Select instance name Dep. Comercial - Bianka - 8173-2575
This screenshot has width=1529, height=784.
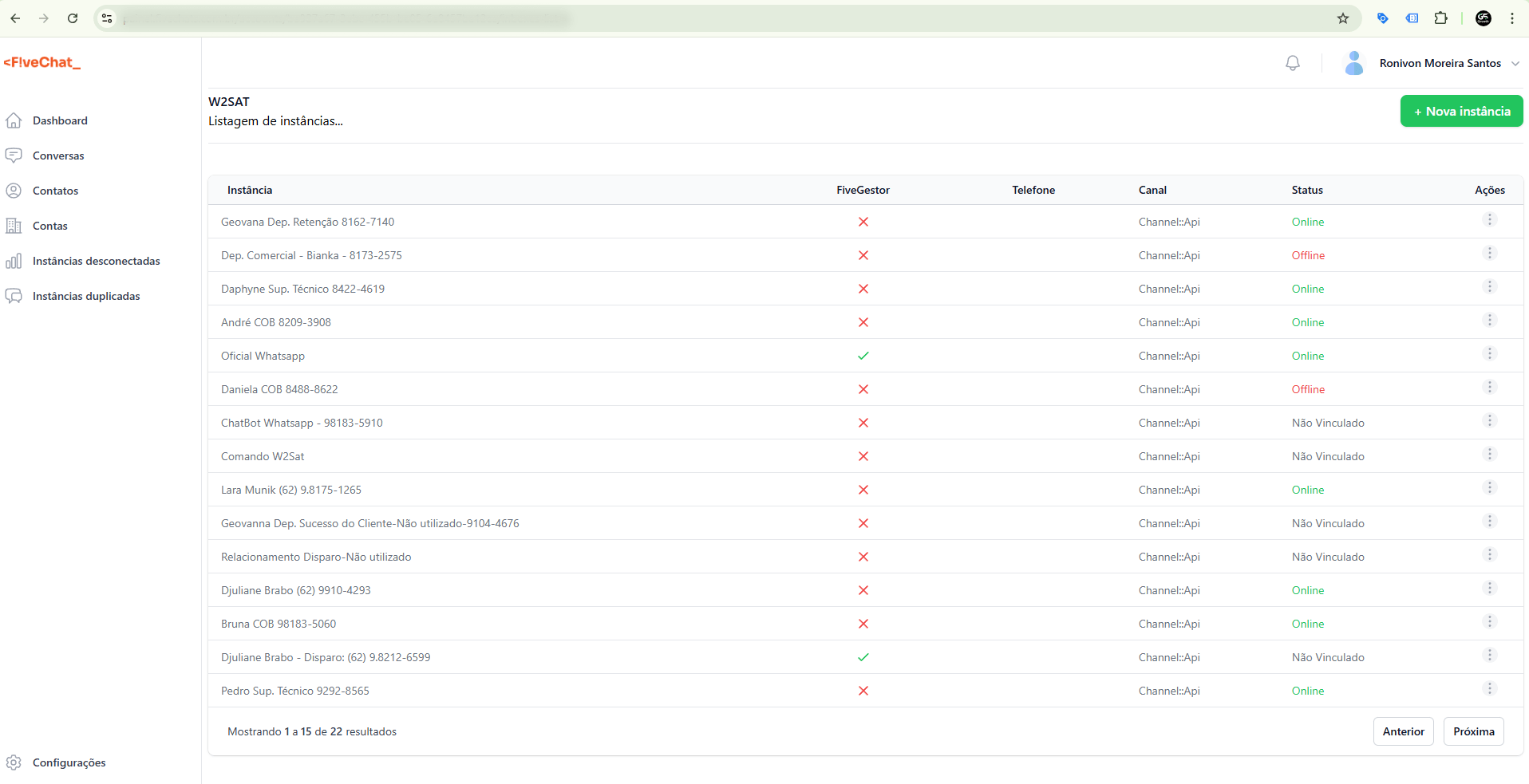tap(311, 255)
